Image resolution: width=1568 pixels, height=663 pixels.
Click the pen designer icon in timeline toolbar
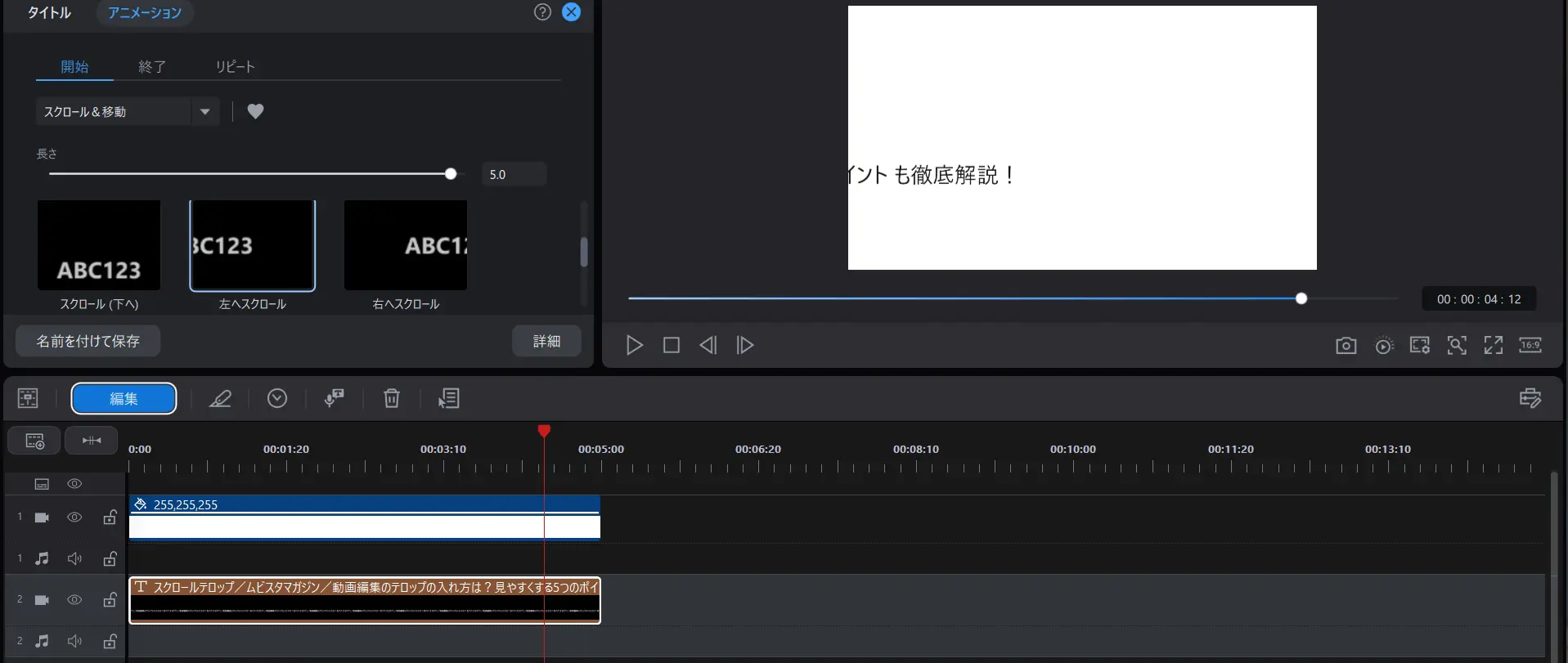click(x=220, y=398)
